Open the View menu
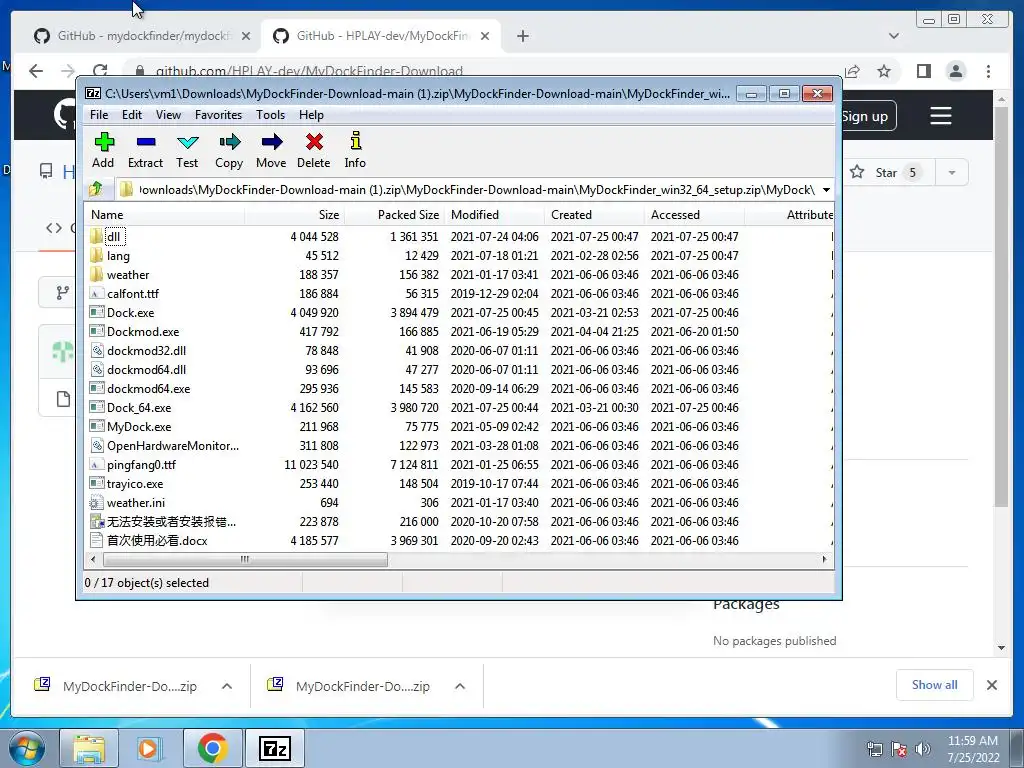The height and width of the screenshot is (768, 1024). [x=168, y=115]
